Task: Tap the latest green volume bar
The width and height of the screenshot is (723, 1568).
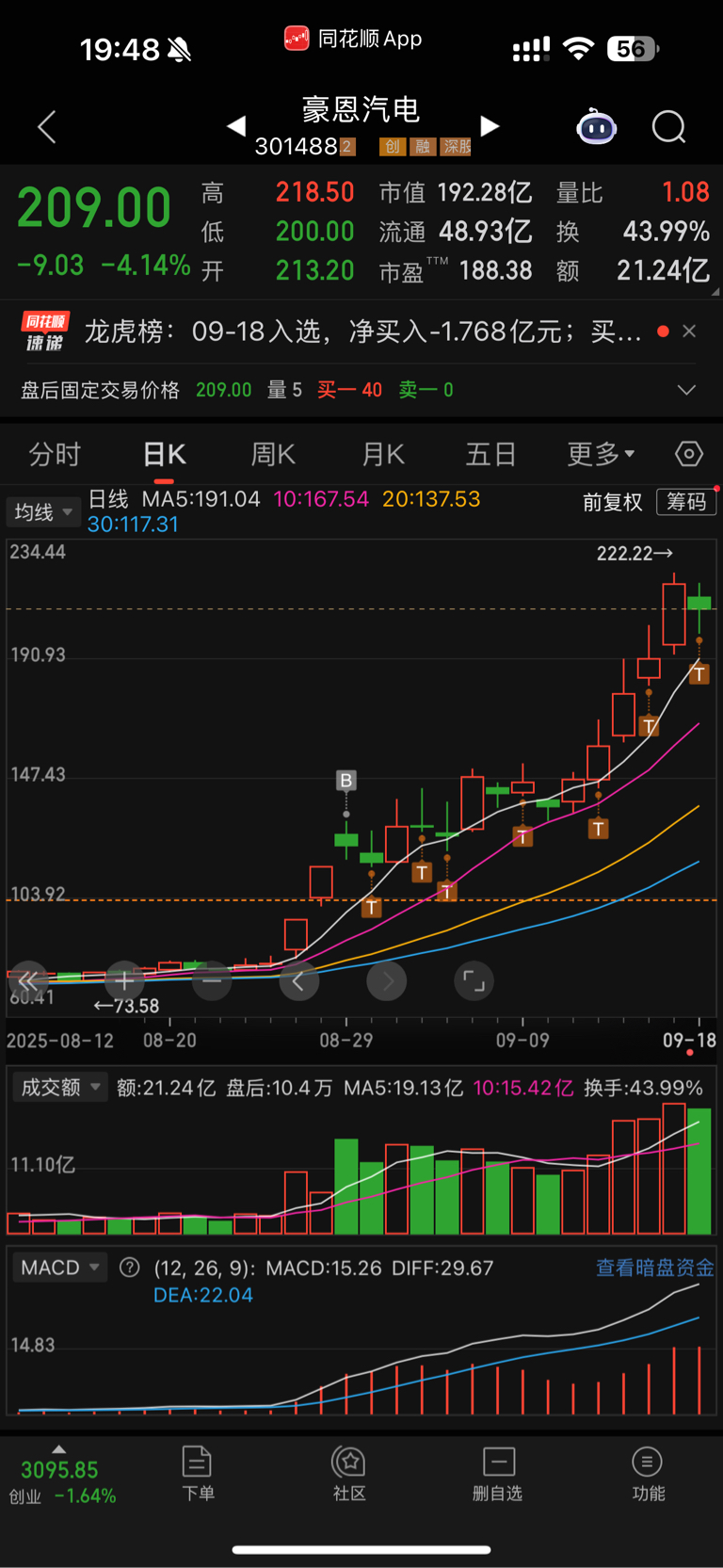Action: coord(699,1172)
